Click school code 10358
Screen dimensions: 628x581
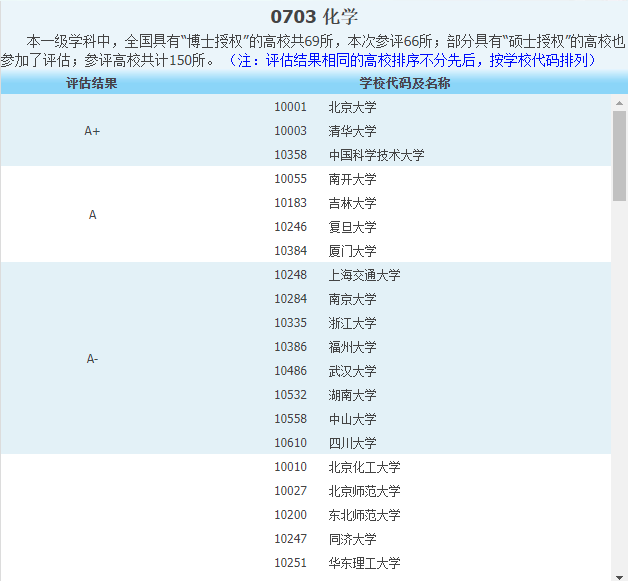[290, 155]
